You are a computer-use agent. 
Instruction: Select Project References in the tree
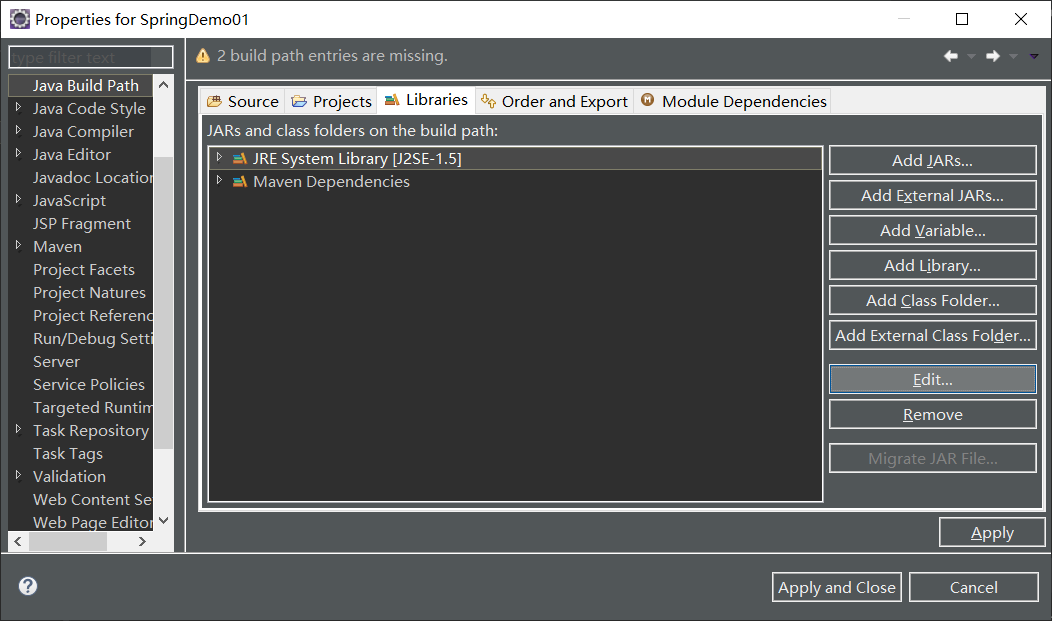pos(93,315)
